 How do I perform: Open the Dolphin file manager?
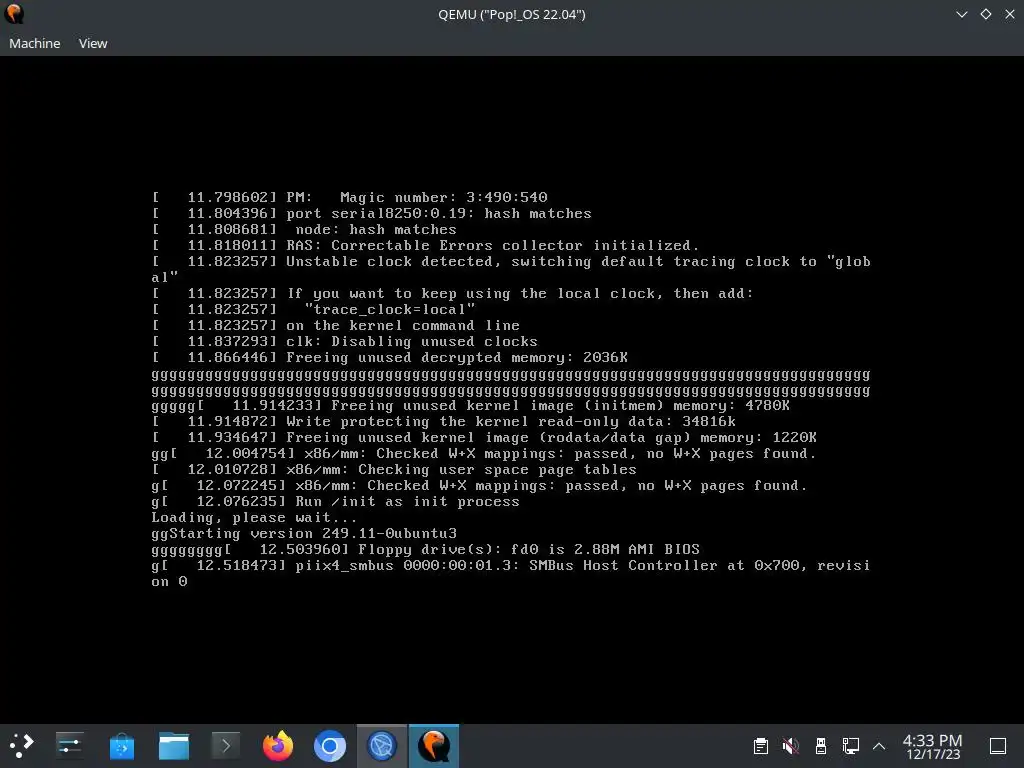coord(174,746)
